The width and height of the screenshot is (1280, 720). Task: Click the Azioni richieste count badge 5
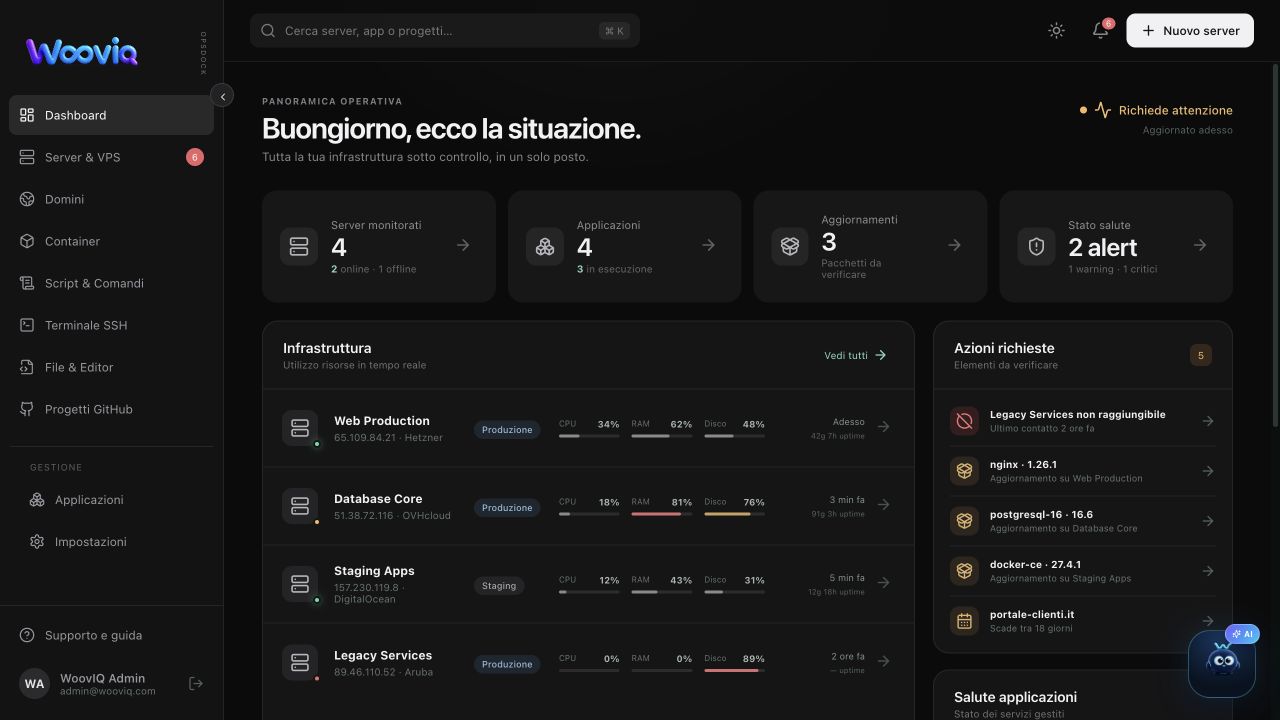coord(1201,355)
